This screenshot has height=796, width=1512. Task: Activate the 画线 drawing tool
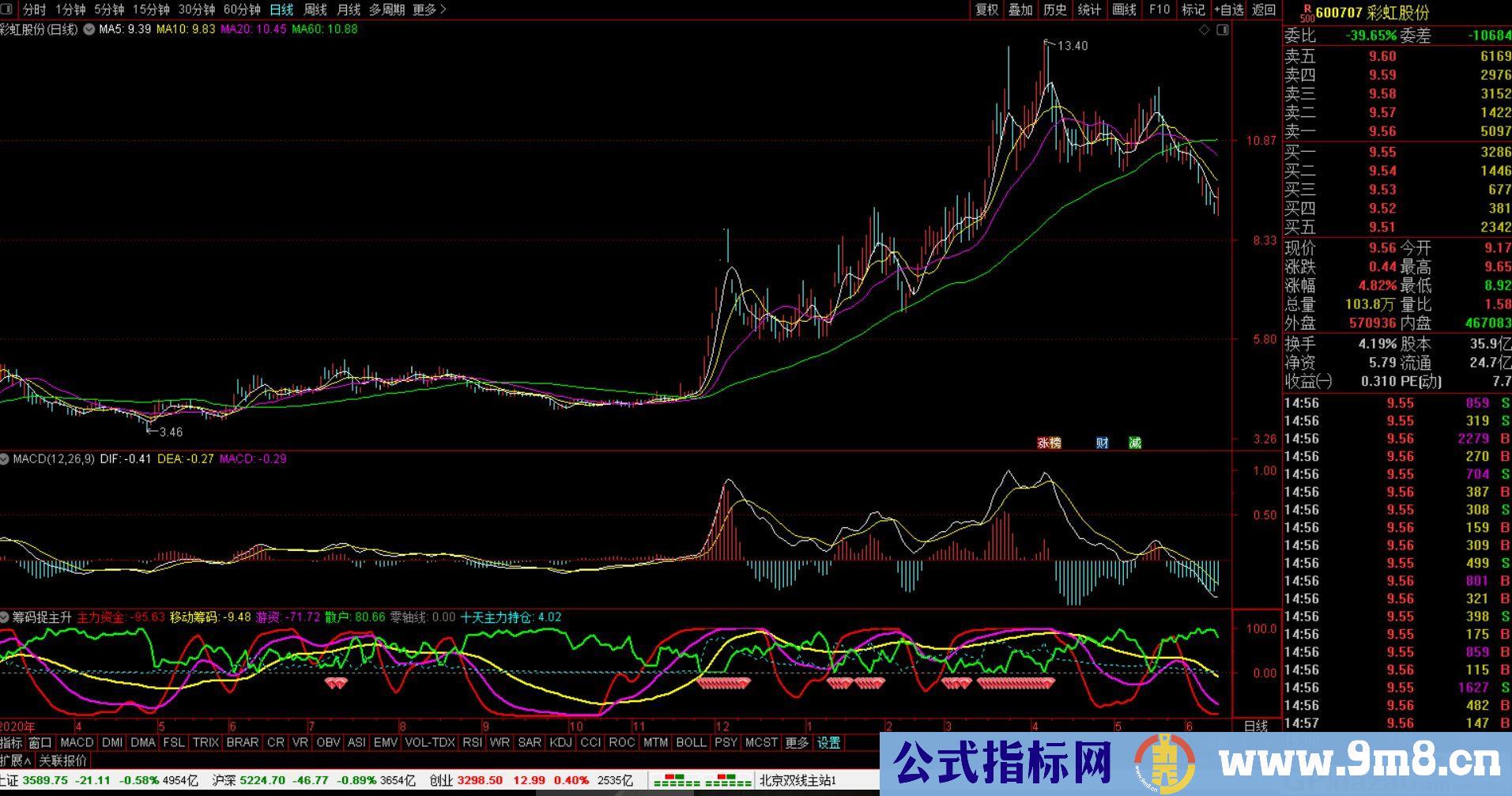pyautogui.click(x=1124, y=9)
